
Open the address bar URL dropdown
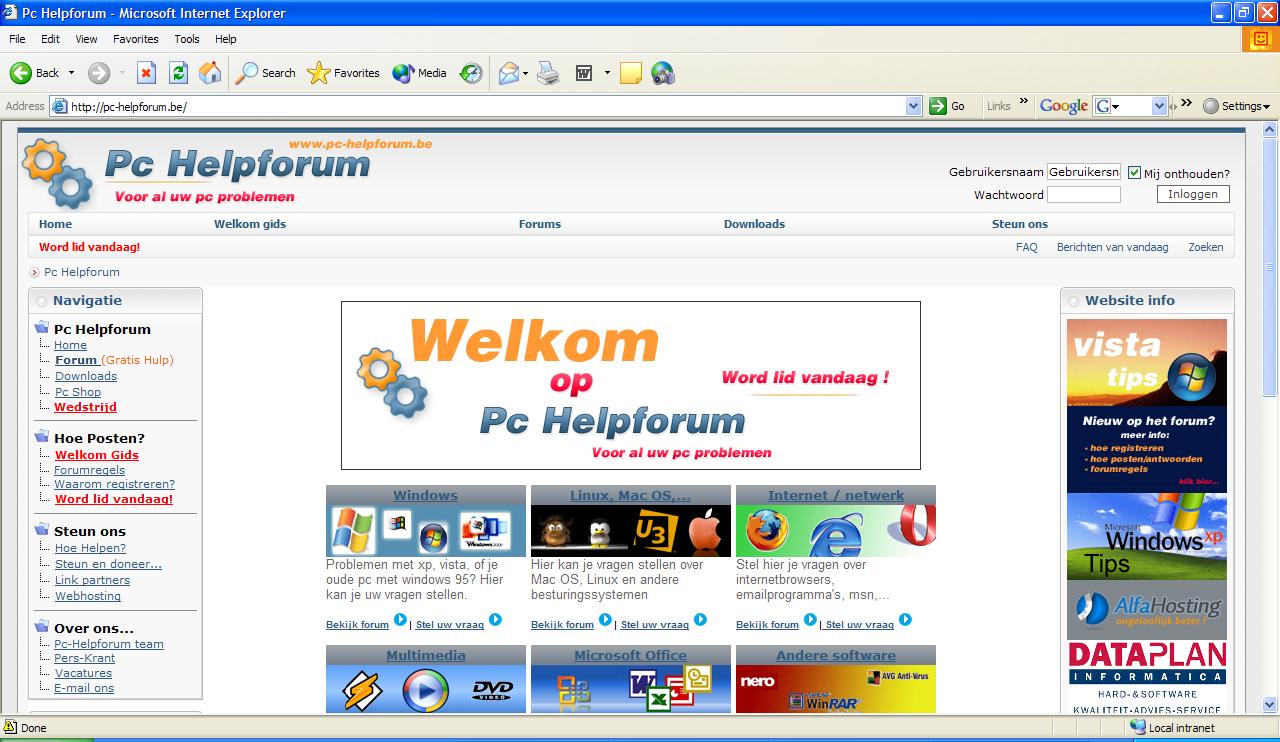pos(913,106)
